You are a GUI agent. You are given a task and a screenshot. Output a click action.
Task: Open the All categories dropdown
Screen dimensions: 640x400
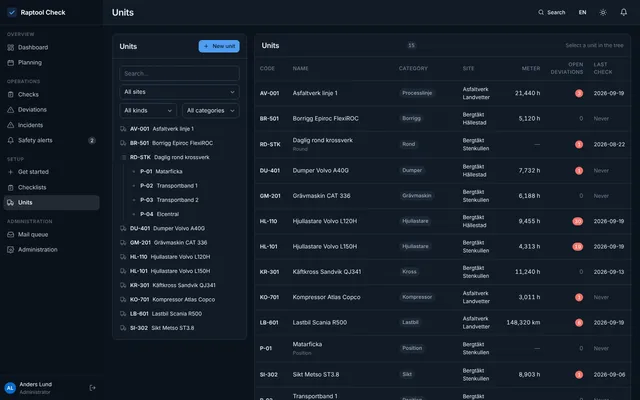coord(211,111)
